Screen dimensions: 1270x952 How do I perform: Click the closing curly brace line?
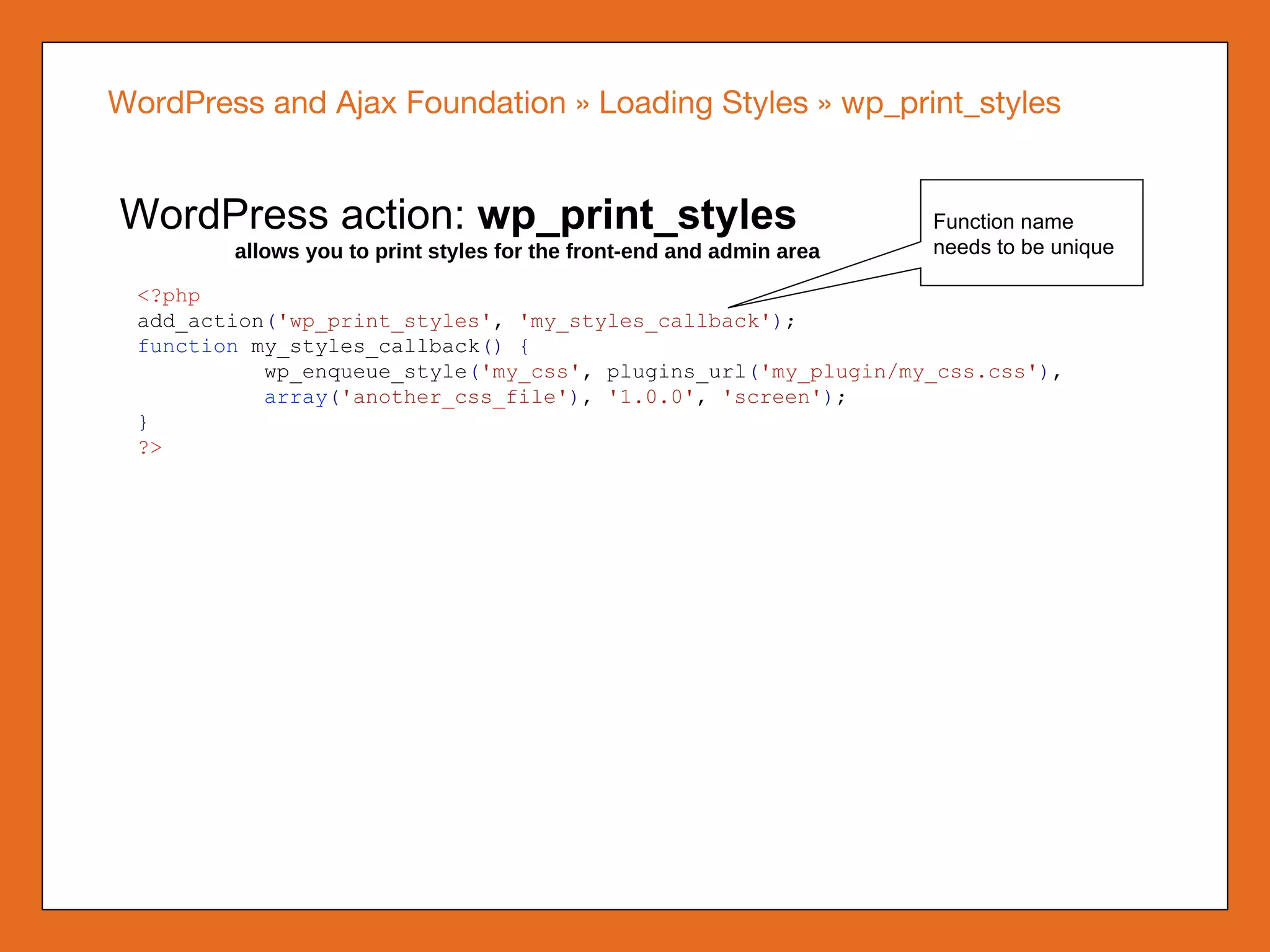click(143, 423)
